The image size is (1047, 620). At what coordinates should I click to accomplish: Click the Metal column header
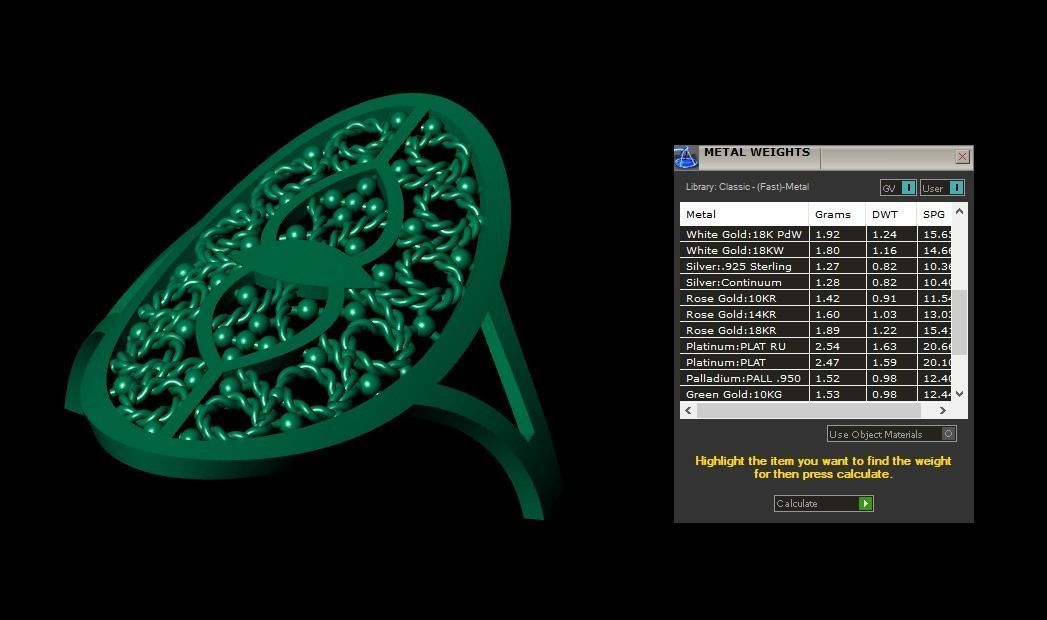click(x=744, y=214)
